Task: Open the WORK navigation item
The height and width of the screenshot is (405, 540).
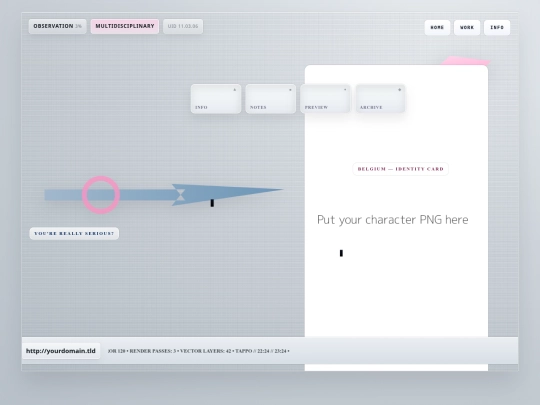Action: pos(467,28)
